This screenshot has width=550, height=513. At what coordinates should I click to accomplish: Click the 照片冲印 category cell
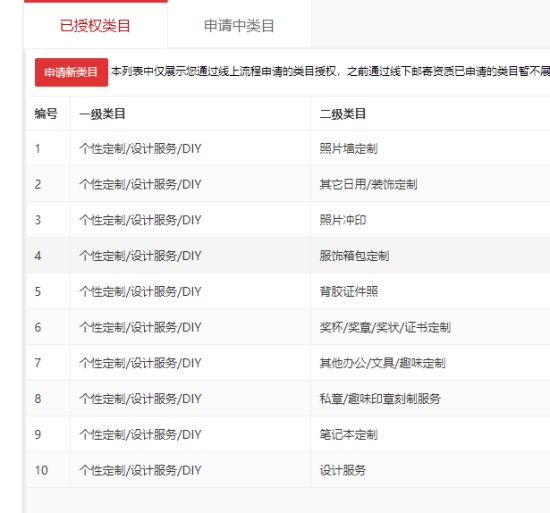(x=343, y=220)
